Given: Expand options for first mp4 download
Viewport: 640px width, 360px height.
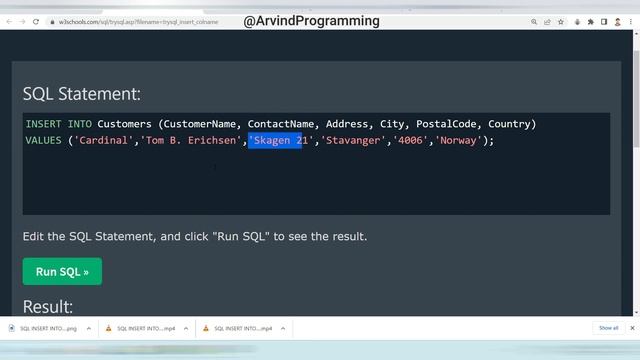Looking at the screenshot, I should 186,328.
